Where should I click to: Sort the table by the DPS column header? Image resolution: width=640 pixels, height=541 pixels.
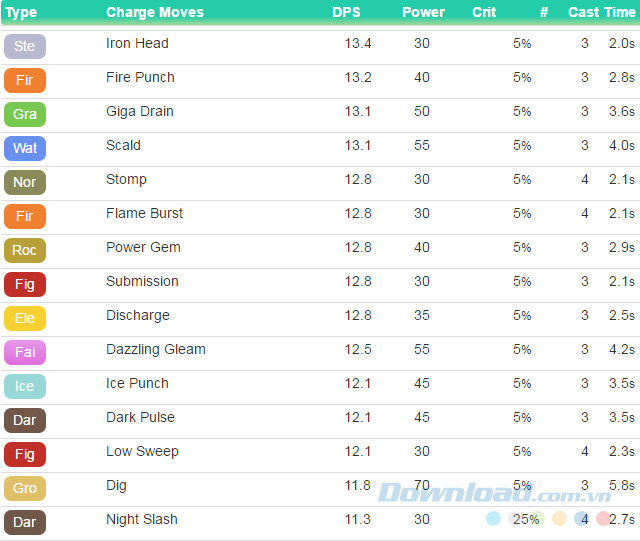point(346,13)
